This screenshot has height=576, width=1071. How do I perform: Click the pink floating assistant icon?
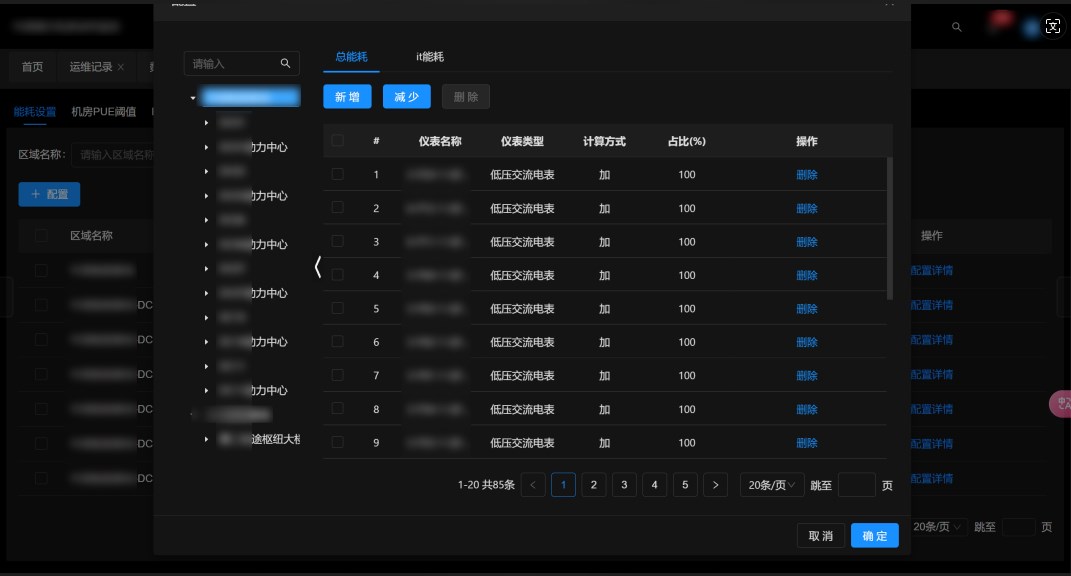(1060, 403)
